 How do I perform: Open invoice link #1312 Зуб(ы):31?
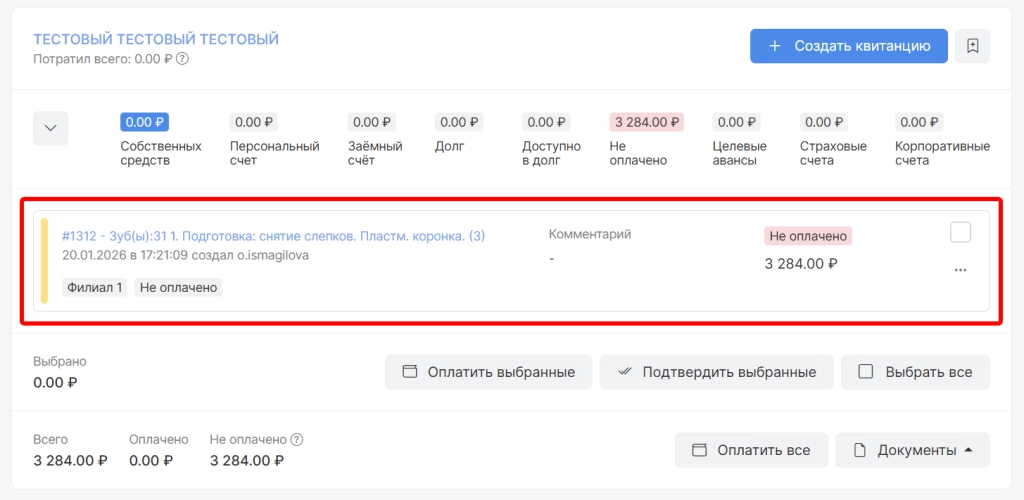coord(273,236)
